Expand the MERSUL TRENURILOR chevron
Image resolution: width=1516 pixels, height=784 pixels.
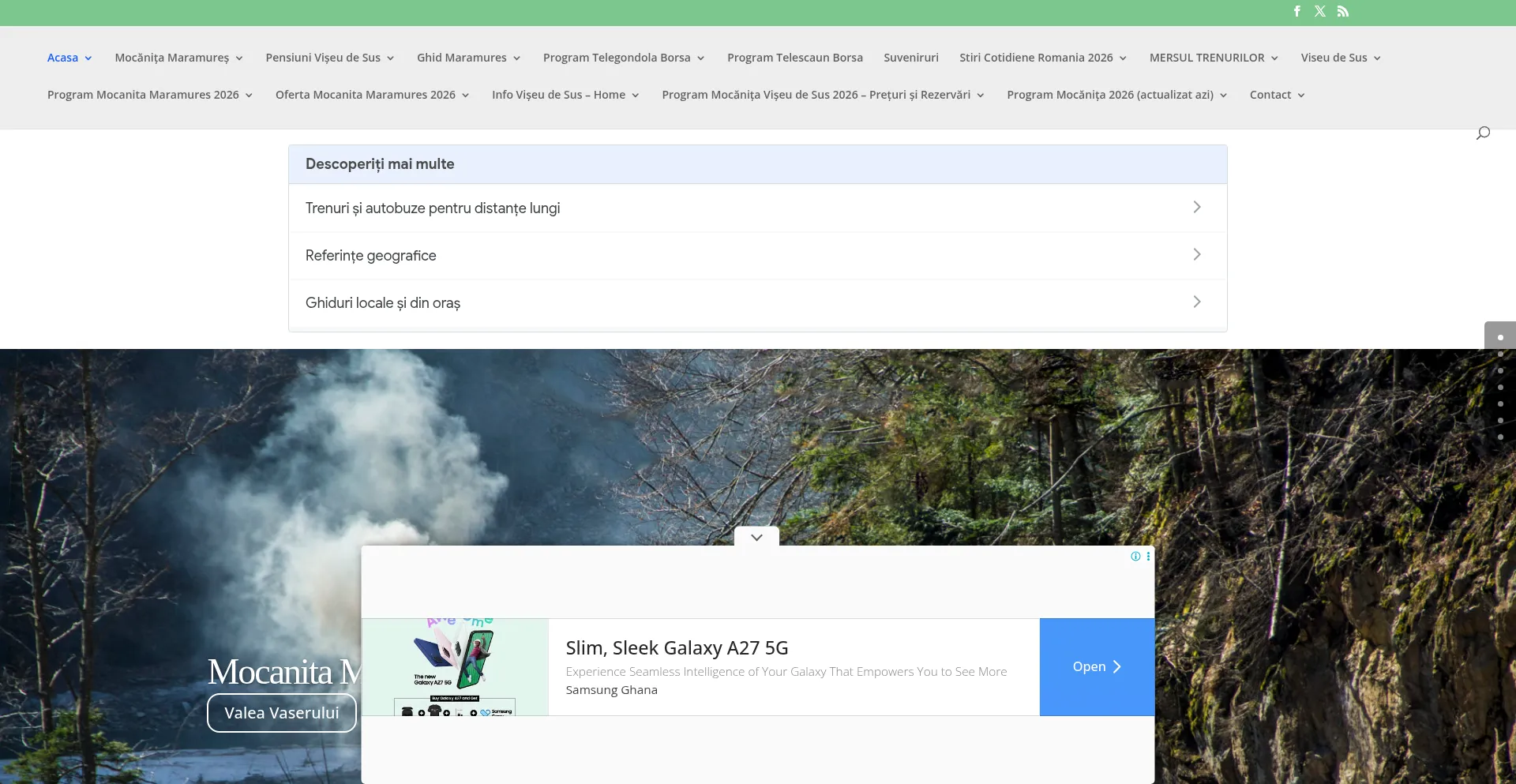1274,58
